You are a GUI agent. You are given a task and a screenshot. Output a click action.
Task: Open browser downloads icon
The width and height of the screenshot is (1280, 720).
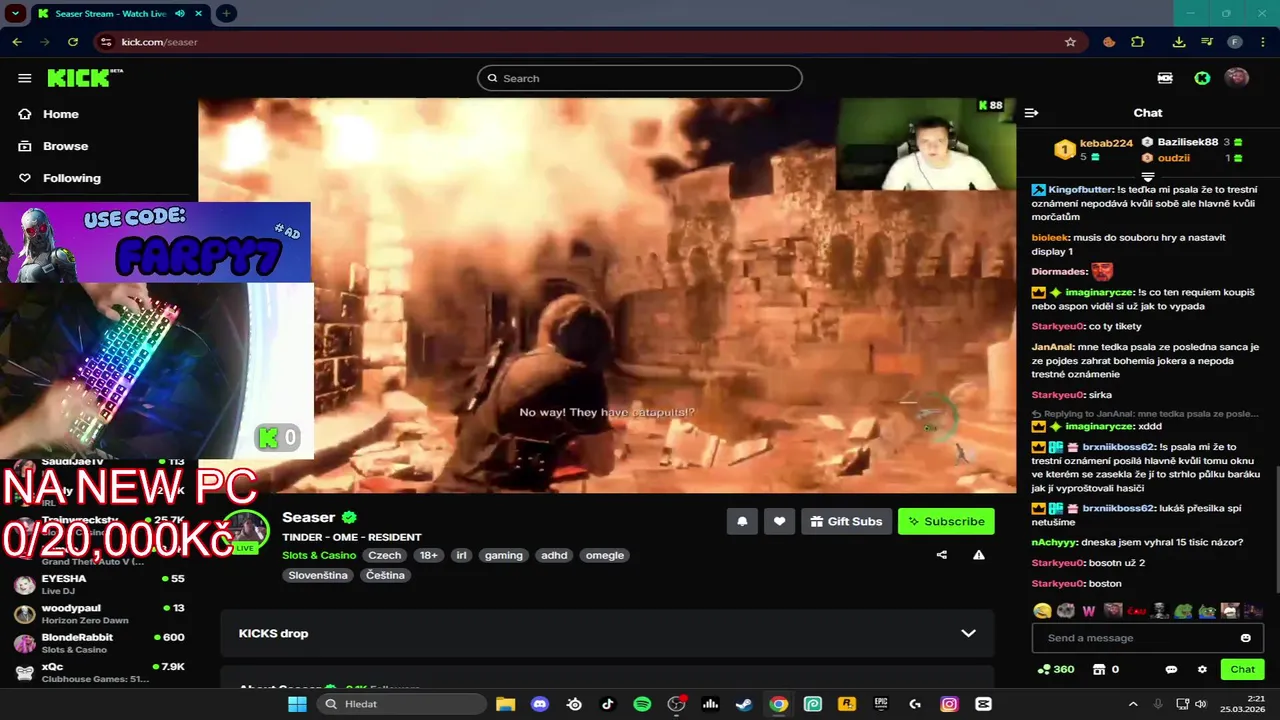point(1179,42)
